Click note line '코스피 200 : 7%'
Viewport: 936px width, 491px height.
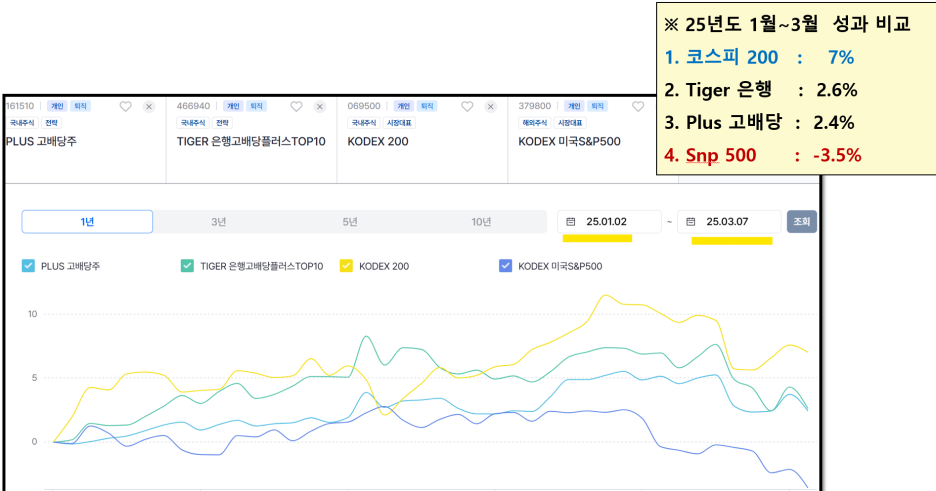pyautogui.click(x=759, y=57)
